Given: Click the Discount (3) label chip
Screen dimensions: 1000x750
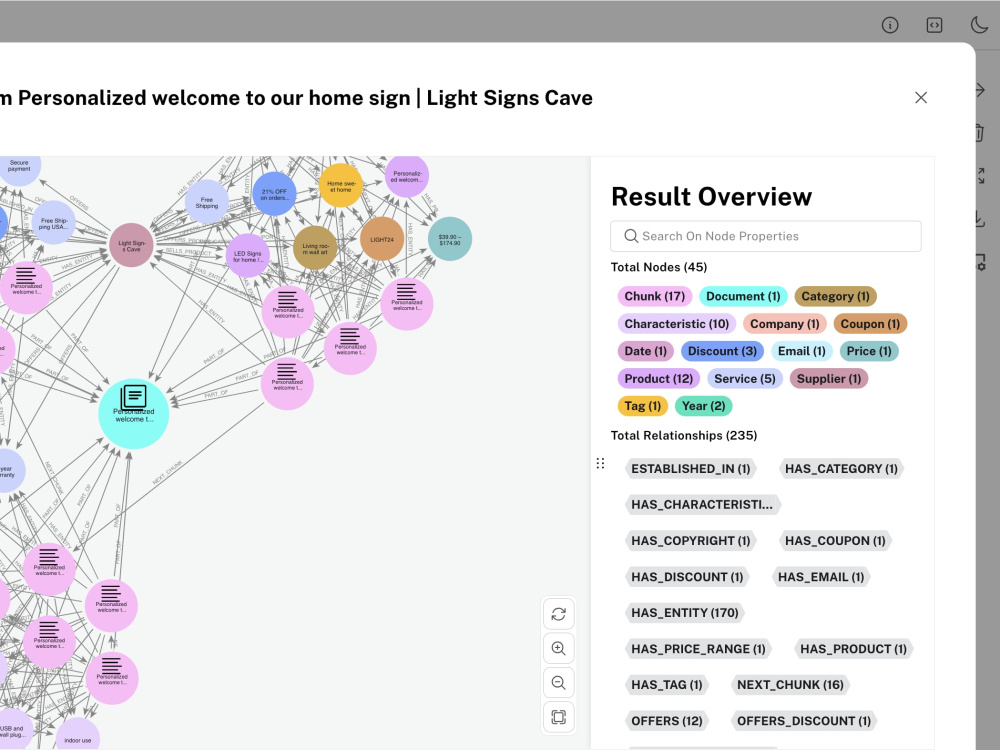Looking at the screenshot, I should [x=722, y=351].
